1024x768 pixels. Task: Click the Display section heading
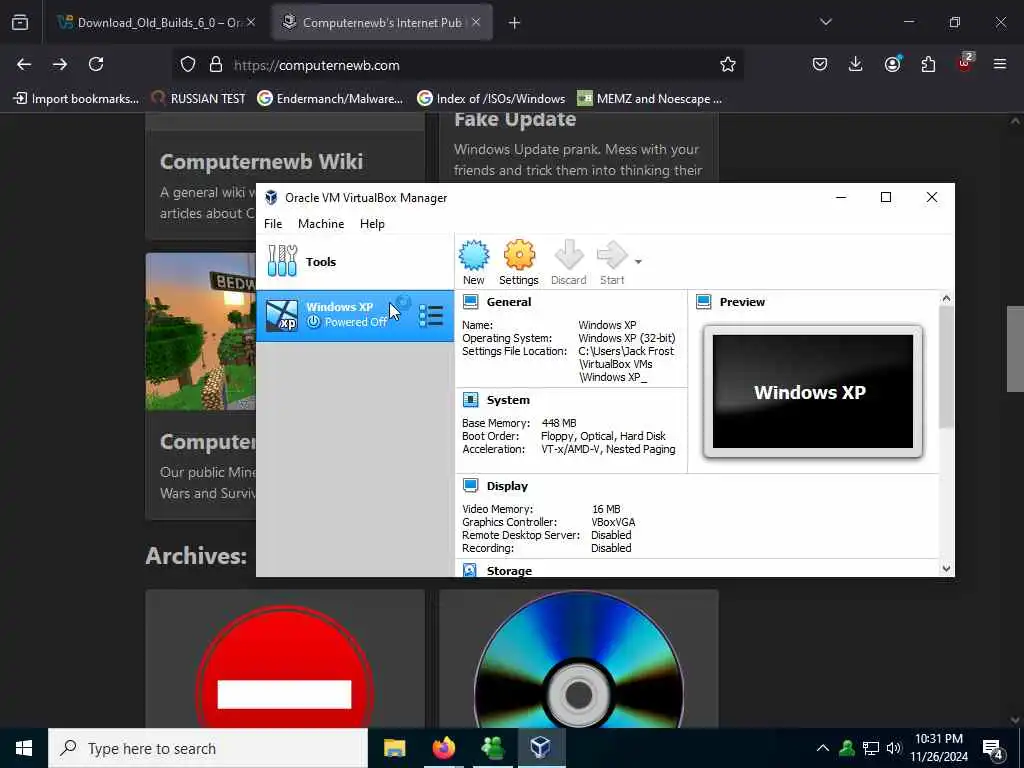point(507,486)
